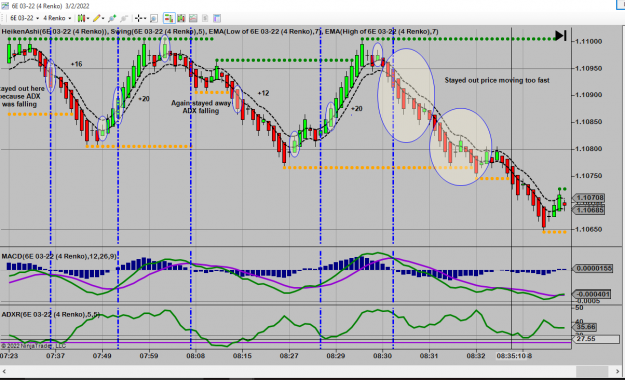This screenshot has width=625, height=380.
Task: Click the 07:49 time axis label
Action: coord(102,355)
